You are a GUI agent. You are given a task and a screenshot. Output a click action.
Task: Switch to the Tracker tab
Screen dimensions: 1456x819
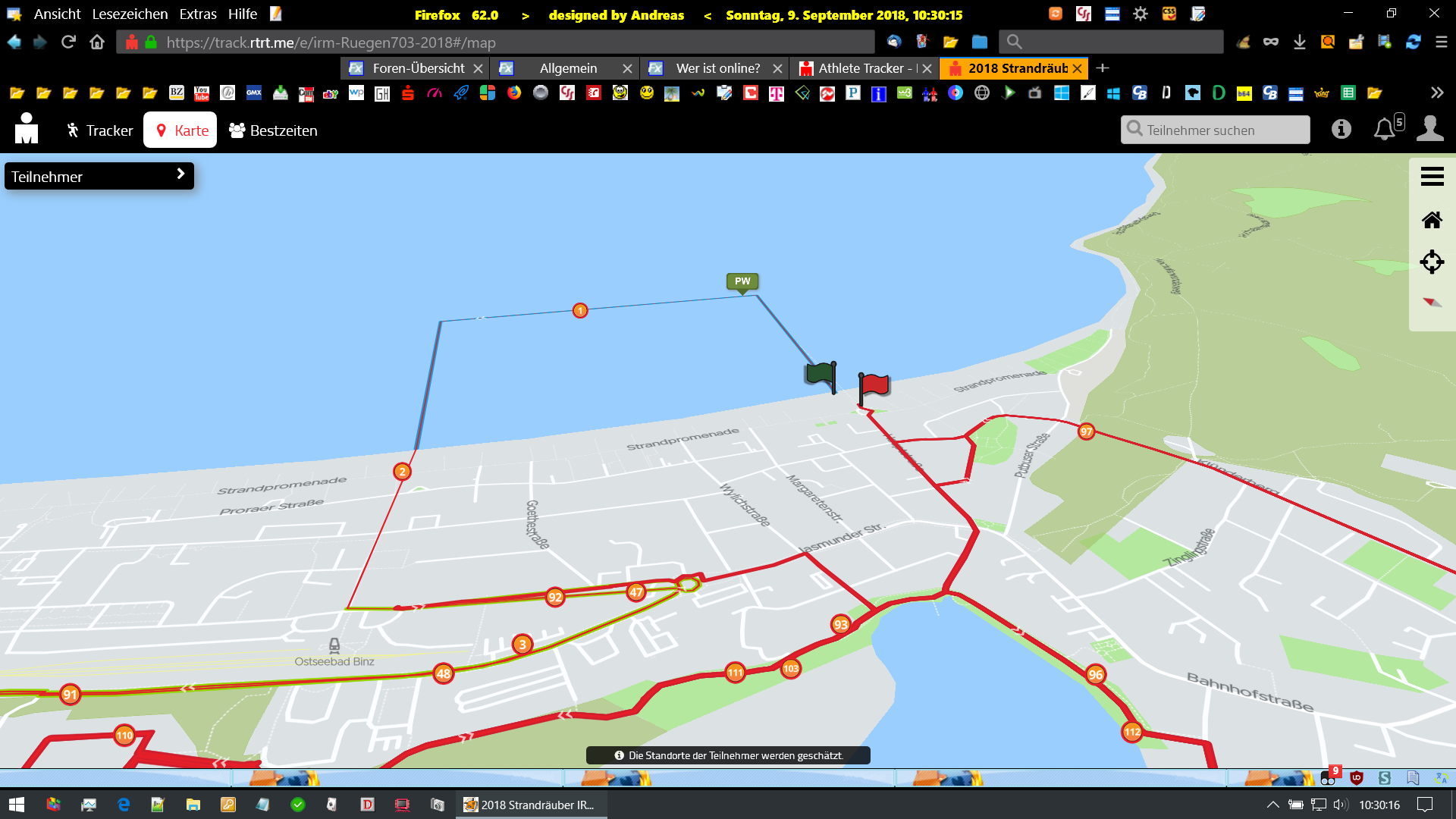tap(99, 130)
